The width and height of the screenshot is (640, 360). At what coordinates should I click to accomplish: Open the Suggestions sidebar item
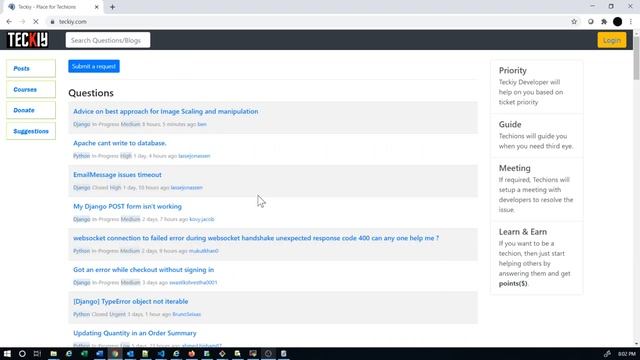[x=31, y=131]
